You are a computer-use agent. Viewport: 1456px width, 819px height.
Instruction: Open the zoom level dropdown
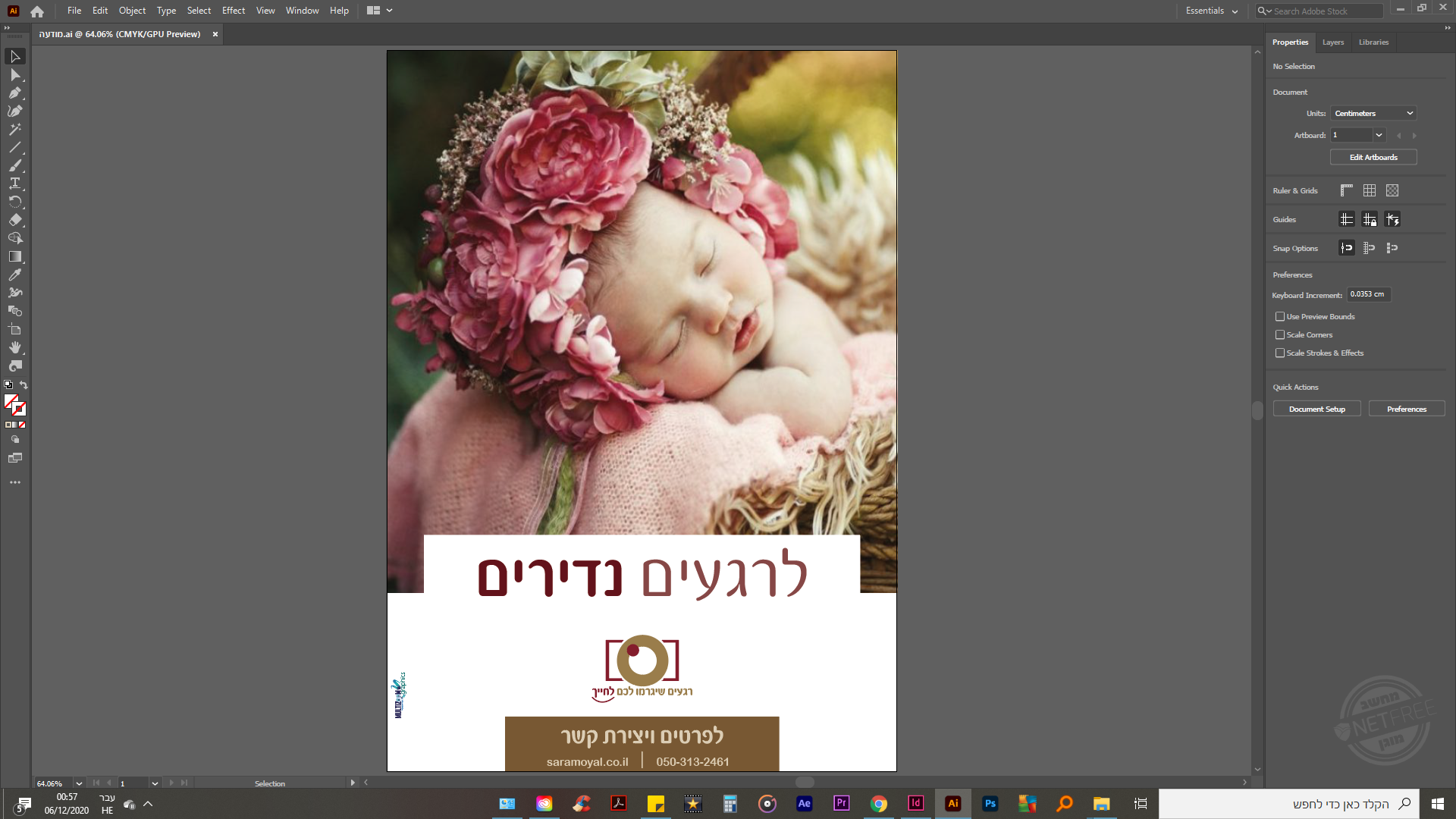[x=79, y=783]
